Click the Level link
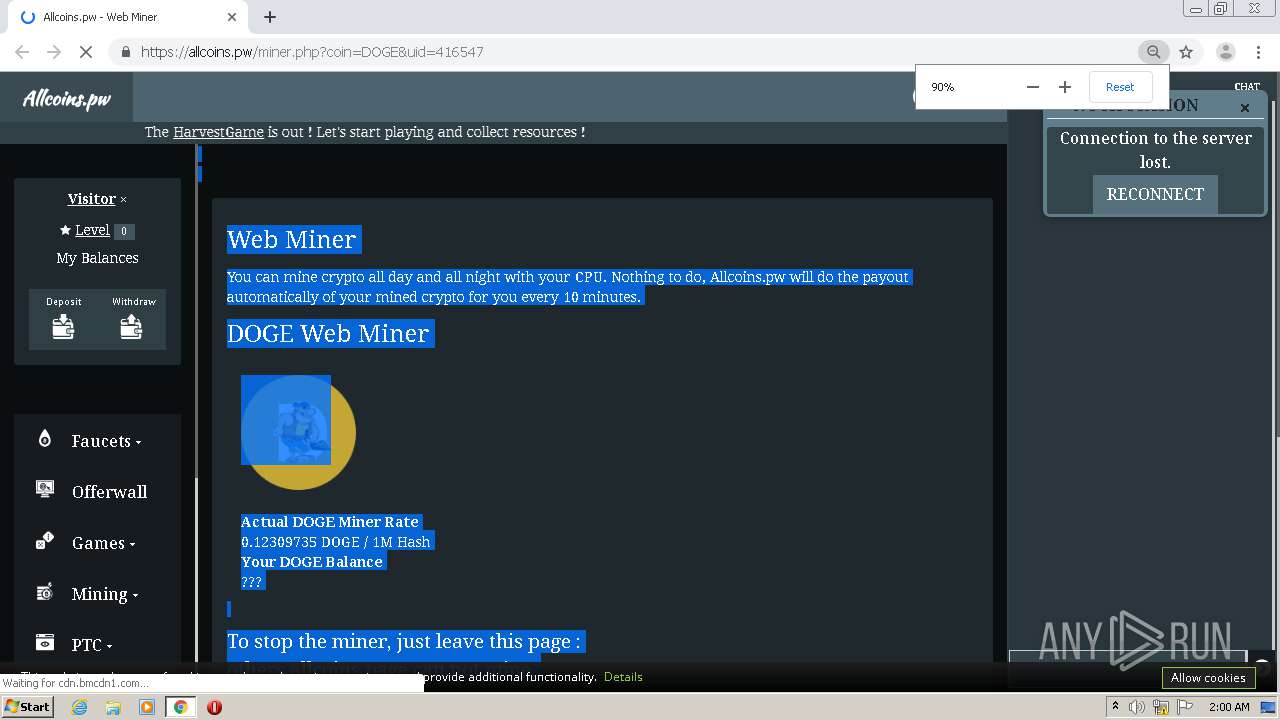 tap(92, 230)
